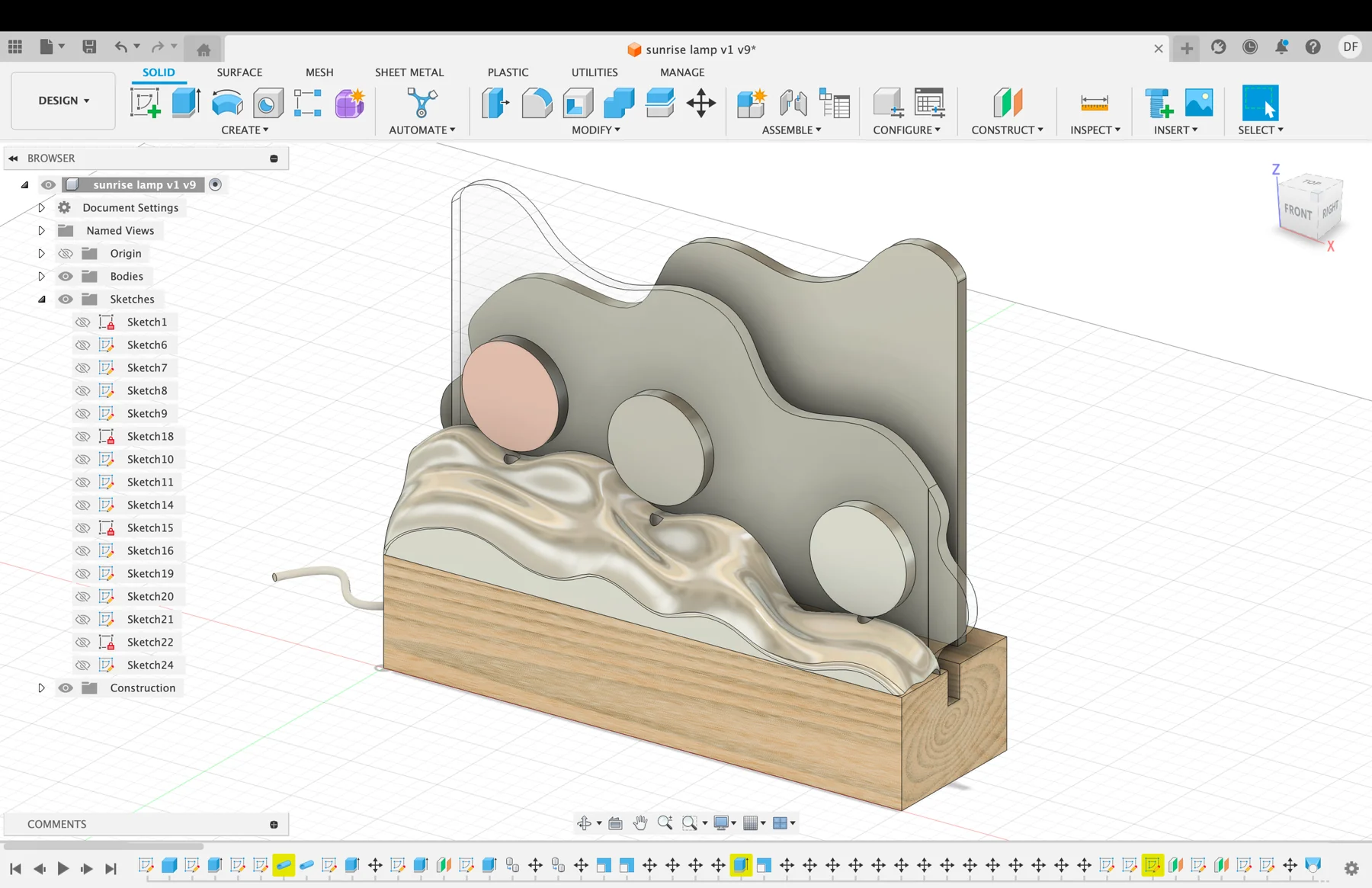This screenshot has height=888, width=1372.
Task: Collapse the Sketches folder
Action: coord(42,299)
